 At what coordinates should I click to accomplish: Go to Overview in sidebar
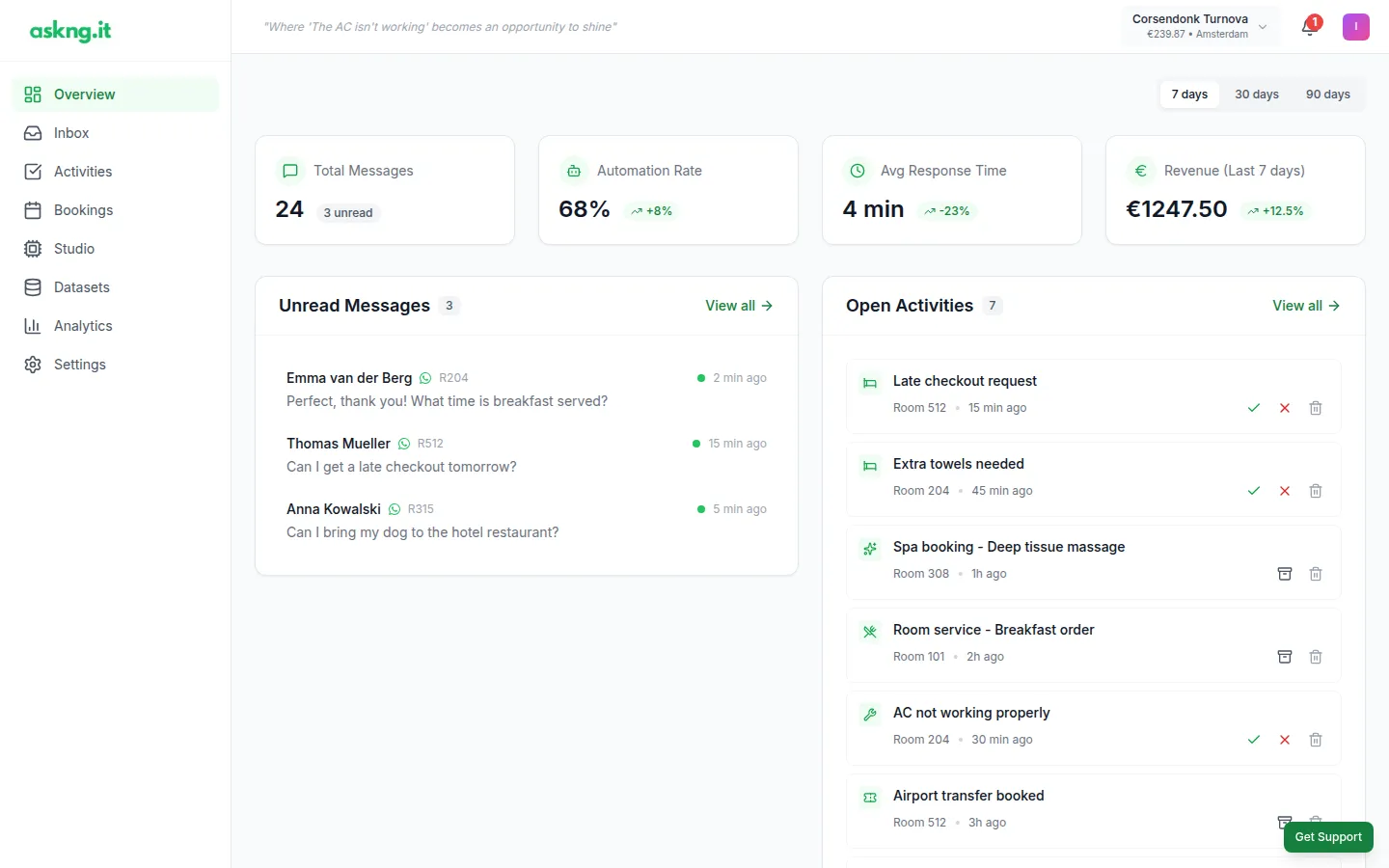[x=116, y=95]
